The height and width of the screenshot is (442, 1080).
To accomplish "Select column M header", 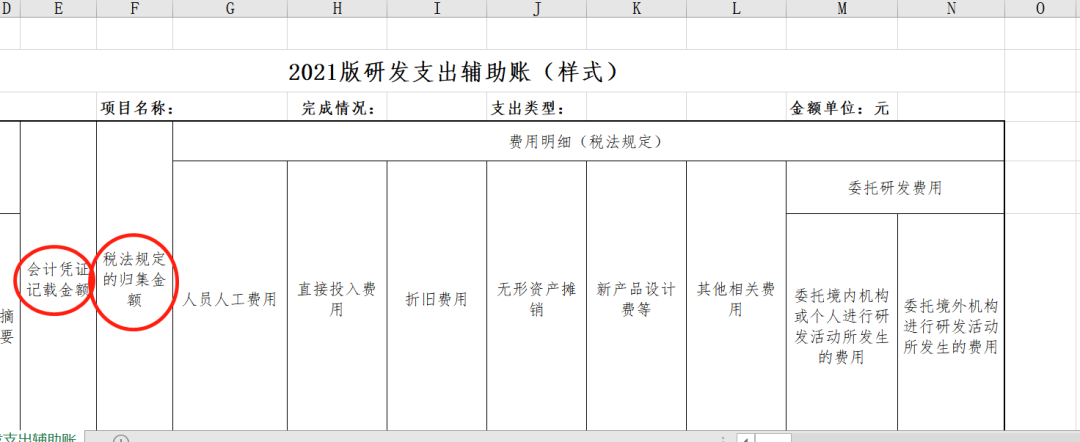I will (x=842, y=8).
